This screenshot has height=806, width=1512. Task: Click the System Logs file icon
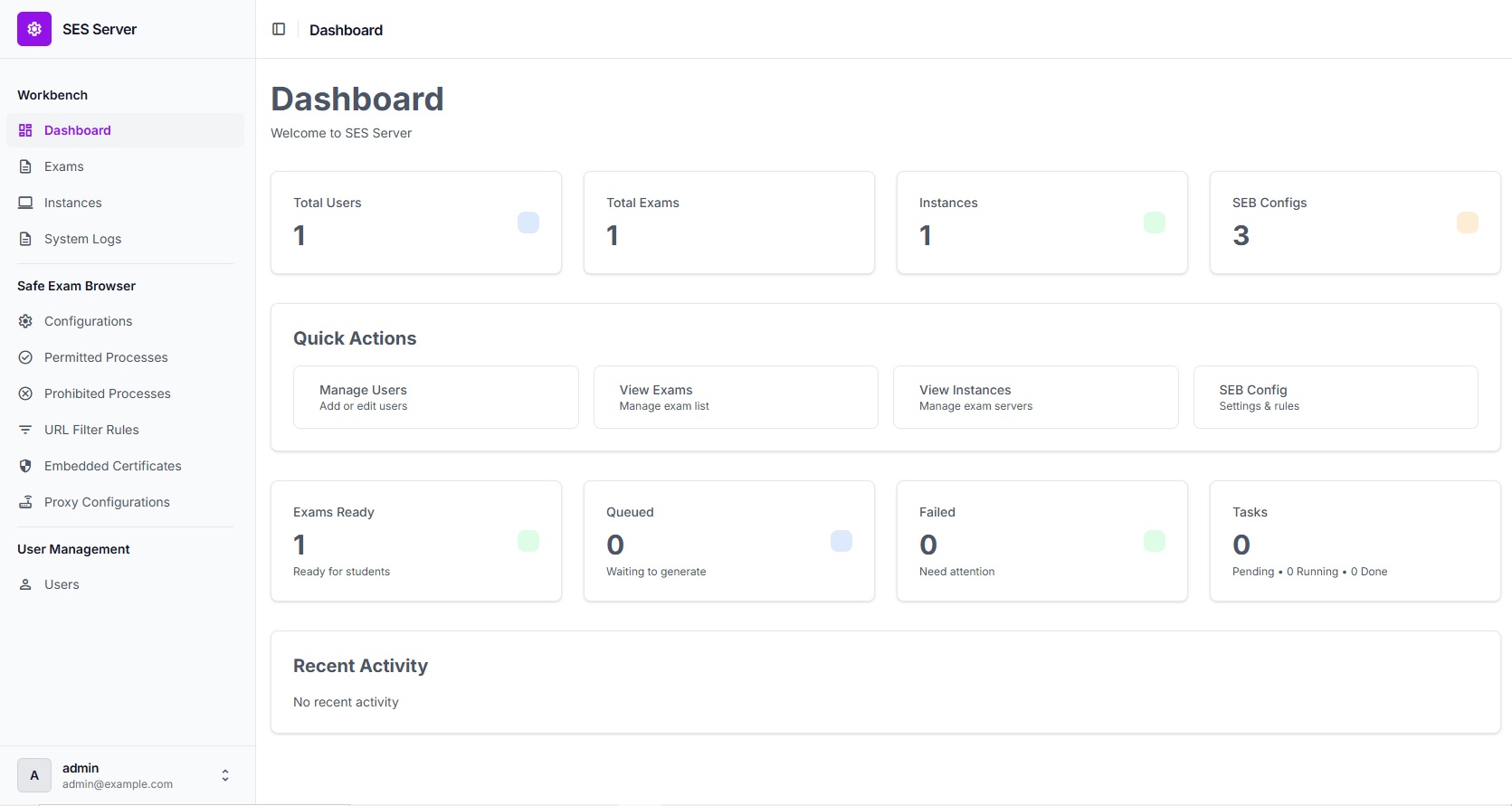click(25, 239)
